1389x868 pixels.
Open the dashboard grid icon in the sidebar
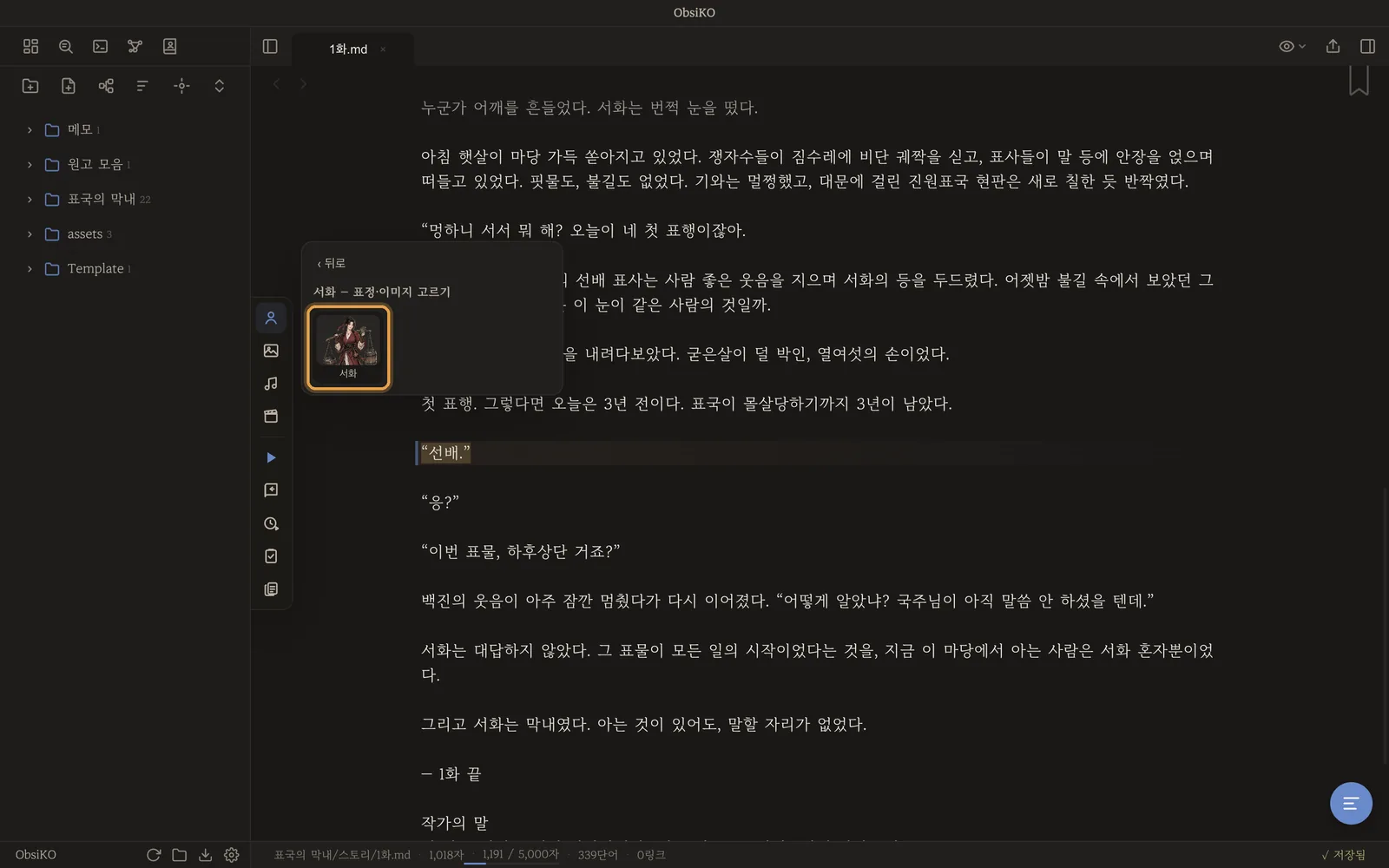tap(31, 47)
